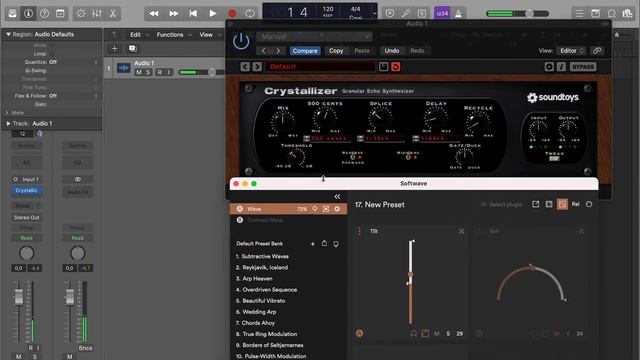Rewind the Logic transport
Screen dimensions: 640x360
click(x=154, y=13)
